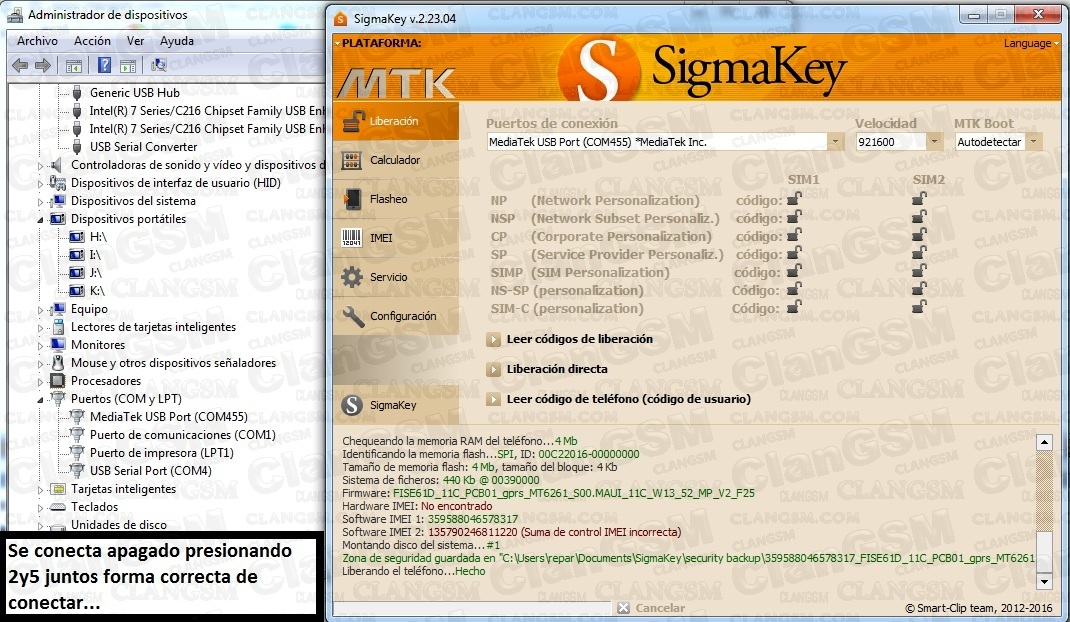Click the Cancelar button in SigmaKey
Screen dimensions: 1070x622
click(x=651, y=608)
